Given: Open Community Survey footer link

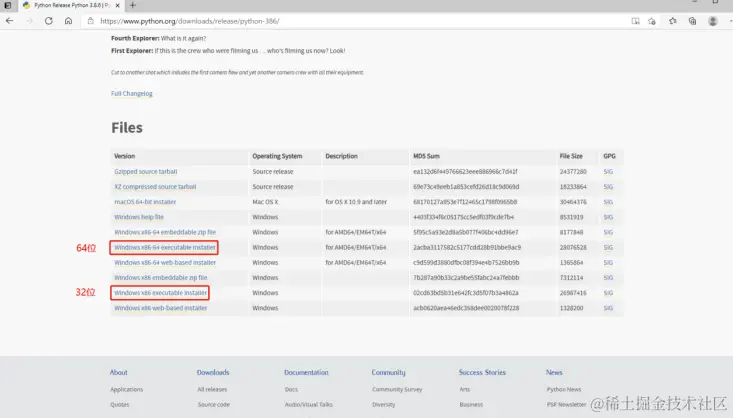Looking at the screenshot, I should click(397, 389).
